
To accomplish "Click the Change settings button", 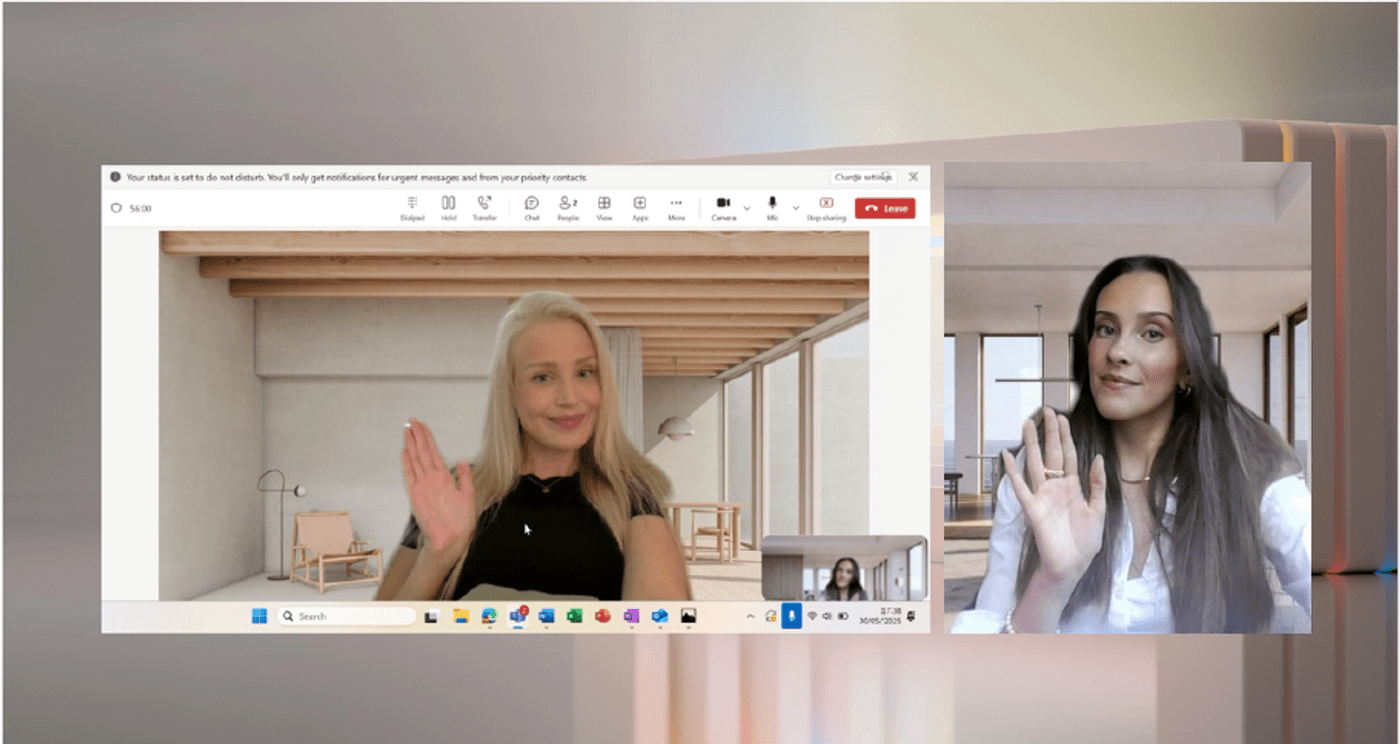I will (863, 177).
